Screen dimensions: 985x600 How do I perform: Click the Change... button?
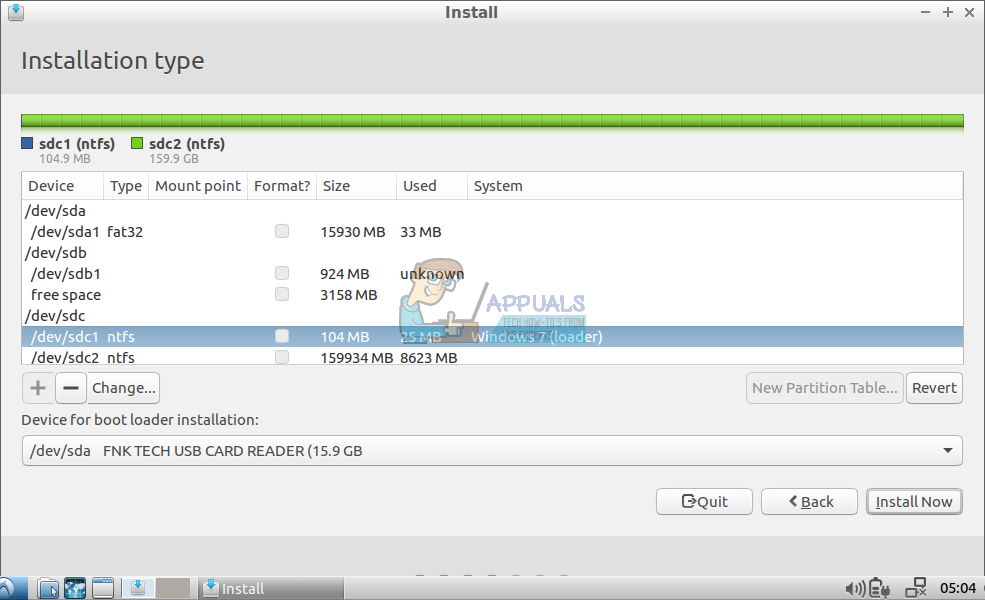(124, 388)
